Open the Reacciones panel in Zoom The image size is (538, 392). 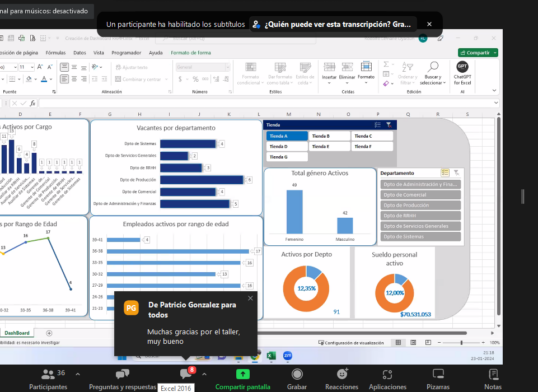(x=342, y=379)
